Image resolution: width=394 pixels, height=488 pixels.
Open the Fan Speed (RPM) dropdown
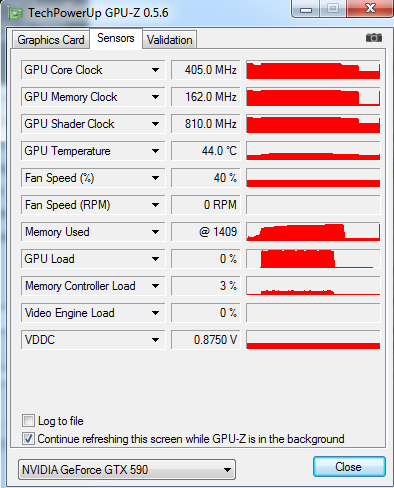coord(155,205)
